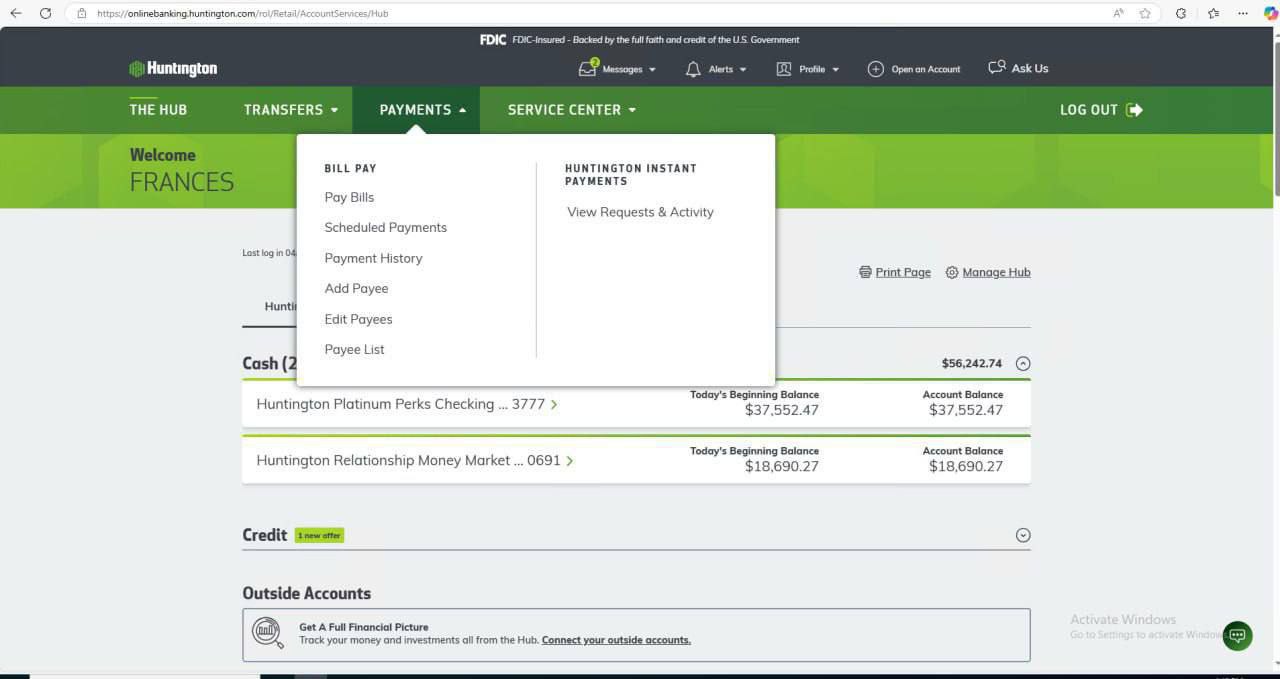1280x679 pixels.
Task: Click the Cash total $56,242.74
Action: [971, 364]
